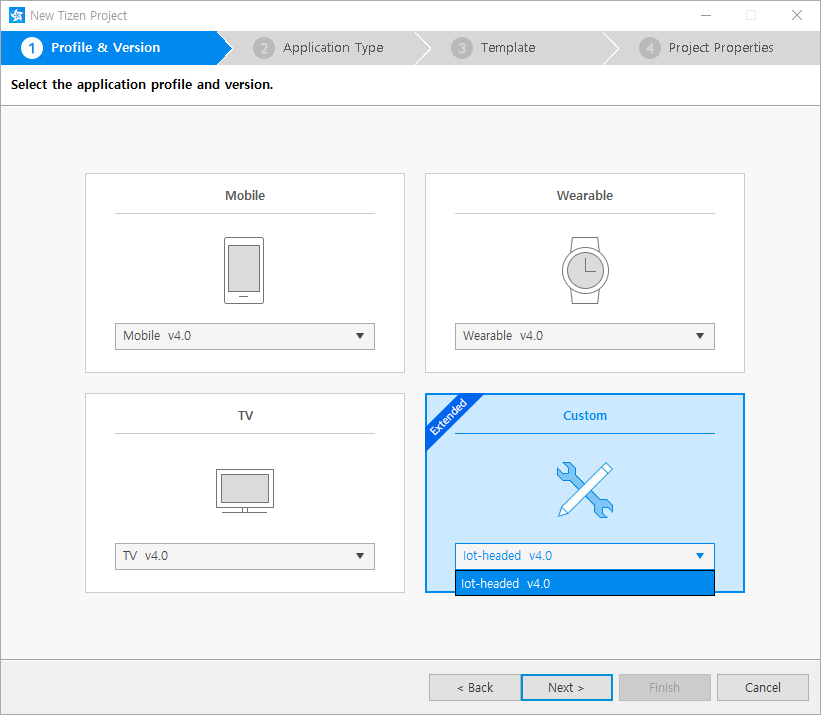Viewport: 821px width, 715px height.
Task: Open the Wearable v4.0 version dropdown
Action: tap(584, 336)
